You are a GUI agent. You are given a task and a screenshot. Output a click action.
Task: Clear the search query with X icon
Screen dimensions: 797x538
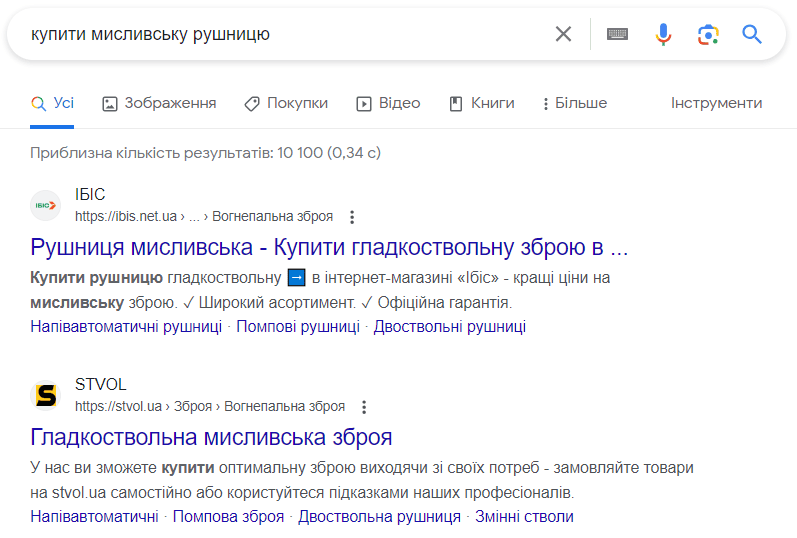pos(563,34)
